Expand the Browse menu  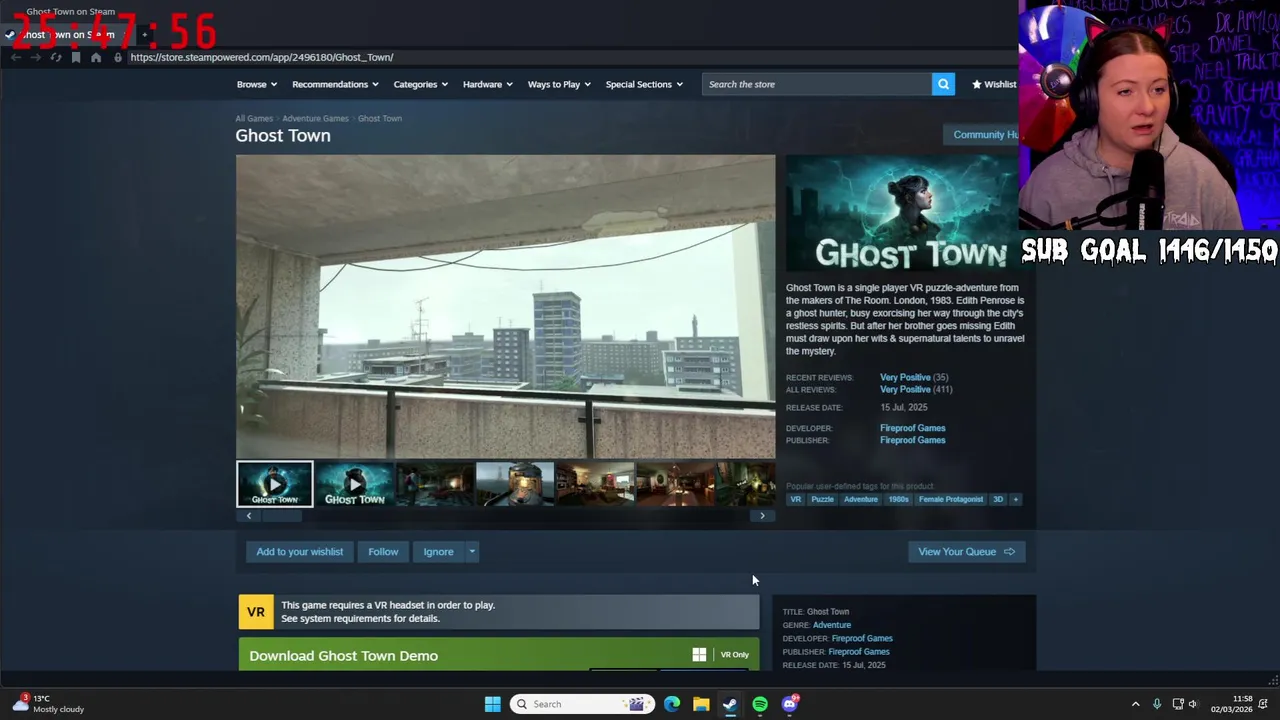click(x=257, y=84)
